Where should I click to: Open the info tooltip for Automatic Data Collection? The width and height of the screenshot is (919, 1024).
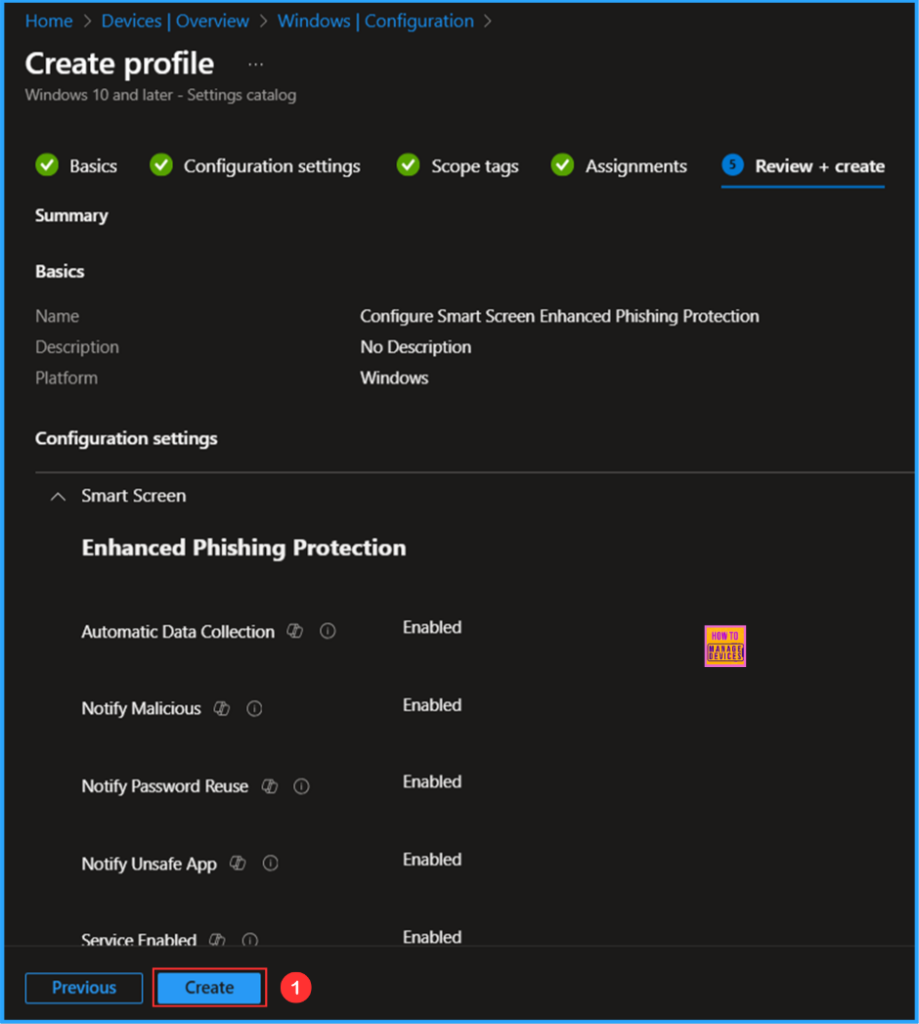tap(327, 631)
